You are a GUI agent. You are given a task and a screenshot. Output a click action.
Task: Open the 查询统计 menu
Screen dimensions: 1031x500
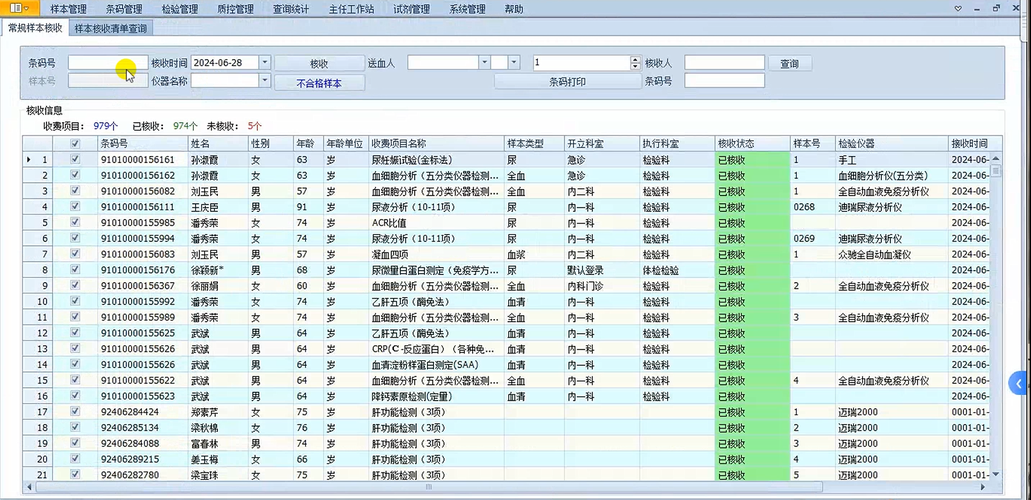[291, 9]
